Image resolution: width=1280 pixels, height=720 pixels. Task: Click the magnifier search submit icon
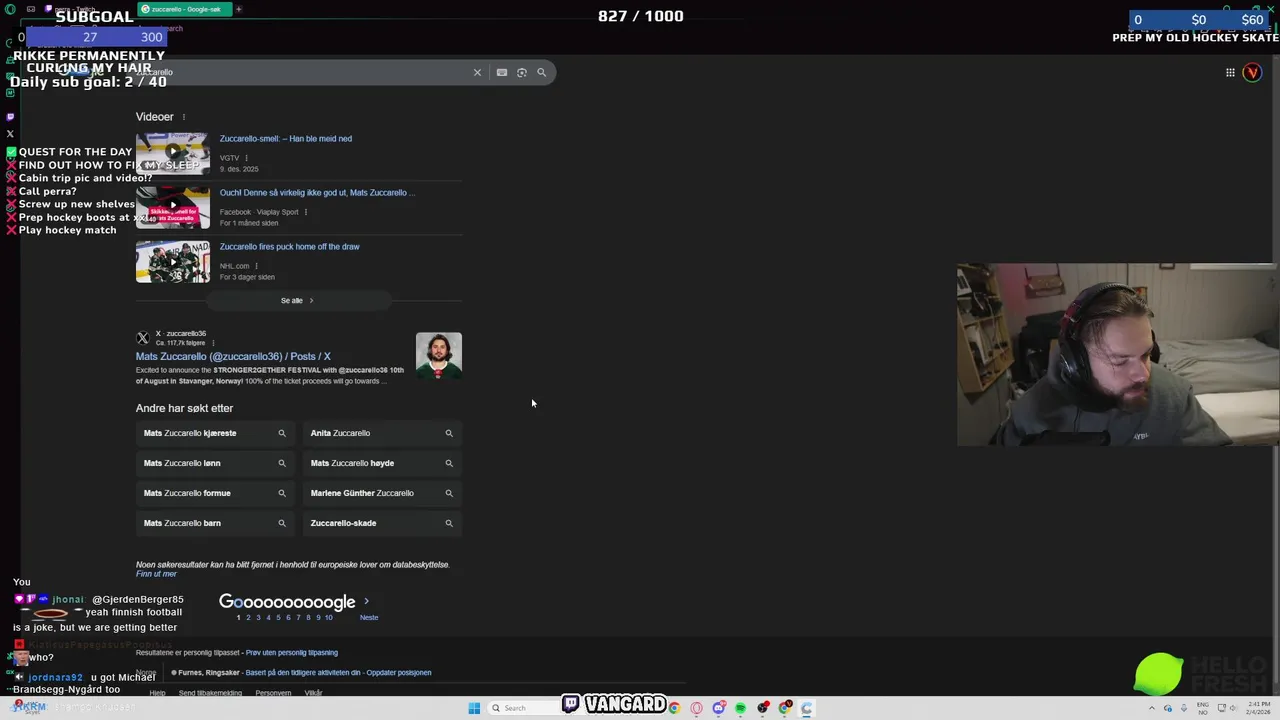(x=542, y=72)
